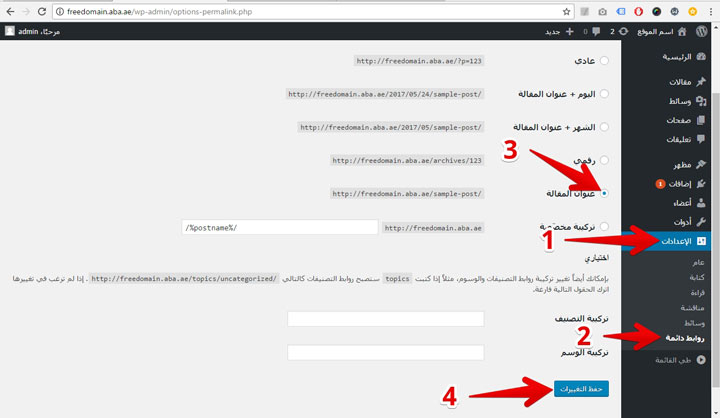Select the تركيبة مخصصة custom structure radio

[x=604, y=226]
